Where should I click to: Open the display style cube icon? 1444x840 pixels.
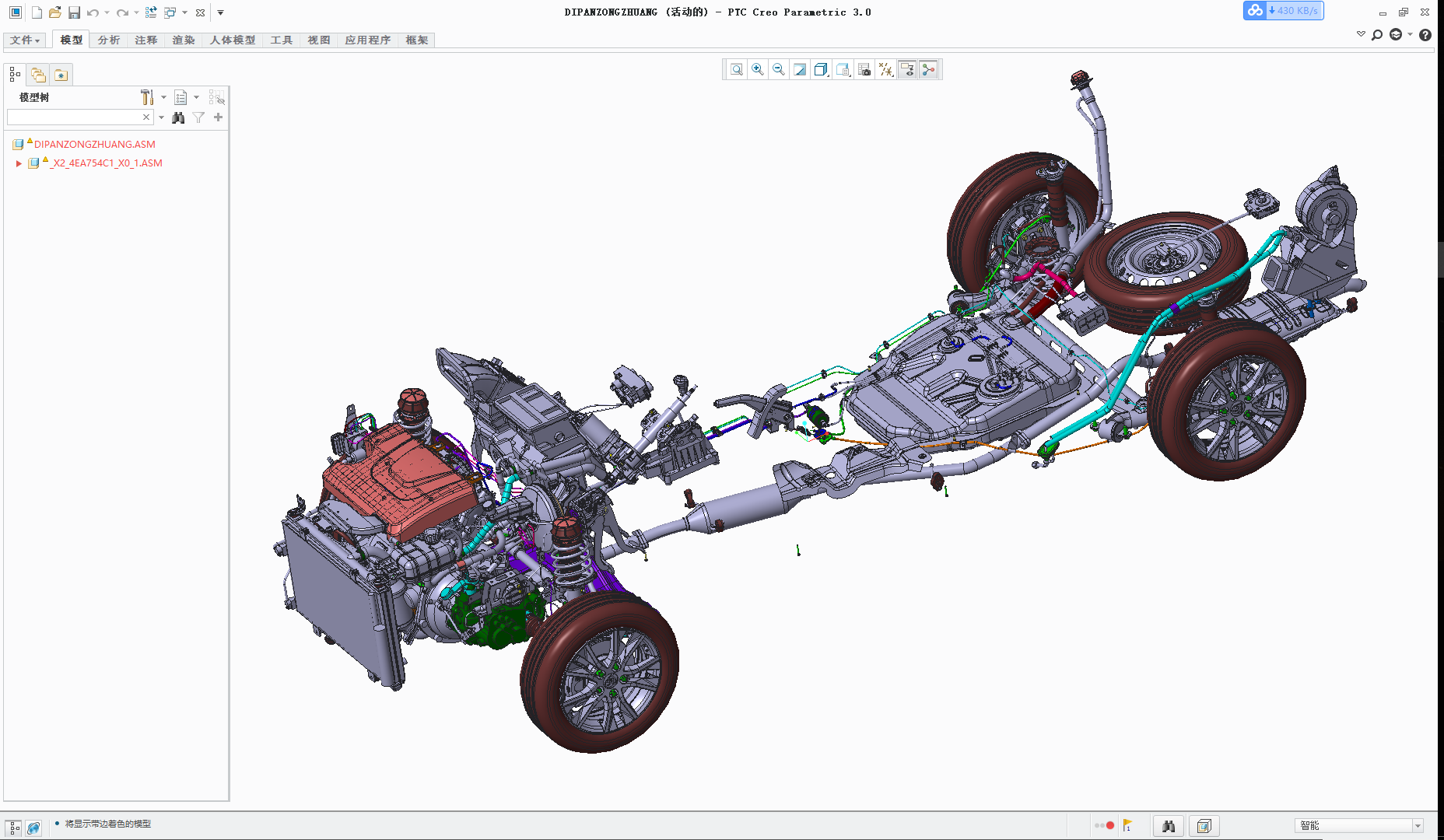coord(821,70)
